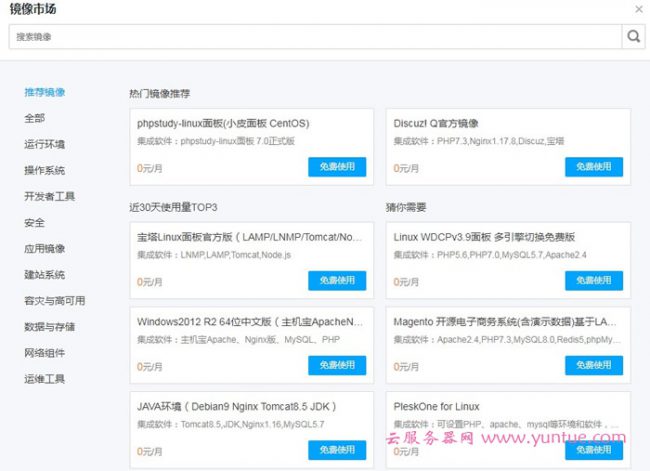650x471 pixels.
Task: Open 应用镜像 category
Action: (x=44, y=249)
